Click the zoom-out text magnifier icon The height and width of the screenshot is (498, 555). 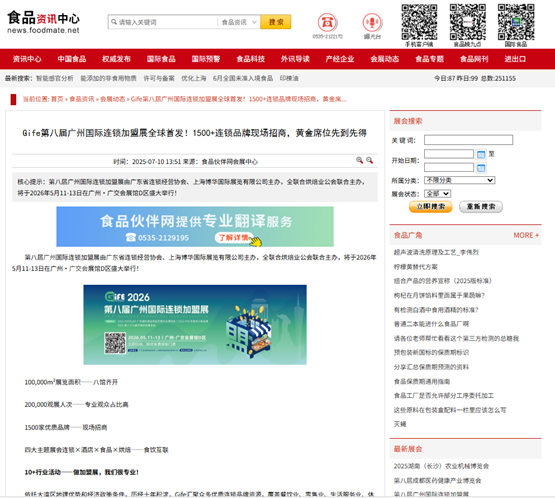tap(370, 160)
